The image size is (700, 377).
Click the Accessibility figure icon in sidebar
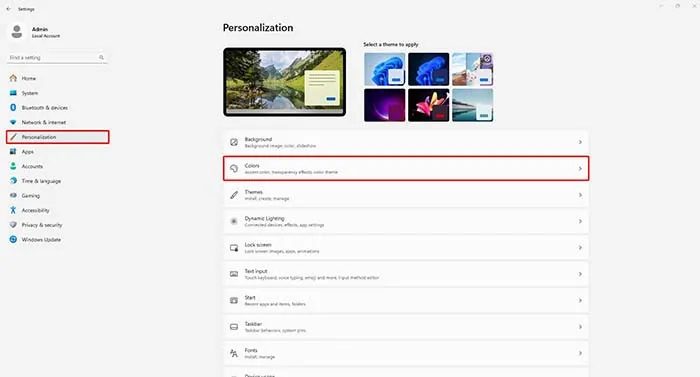(x=13, y=210)
